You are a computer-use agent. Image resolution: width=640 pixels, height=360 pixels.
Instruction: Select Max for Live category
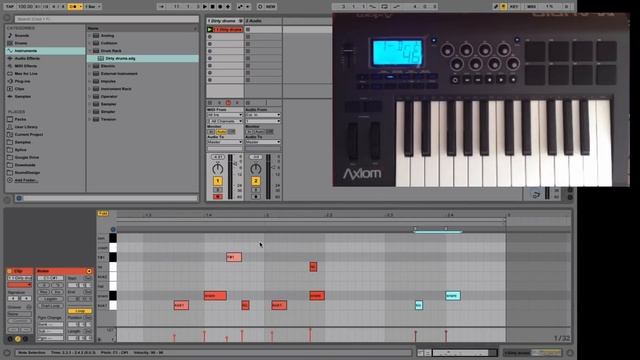[26, 73]
